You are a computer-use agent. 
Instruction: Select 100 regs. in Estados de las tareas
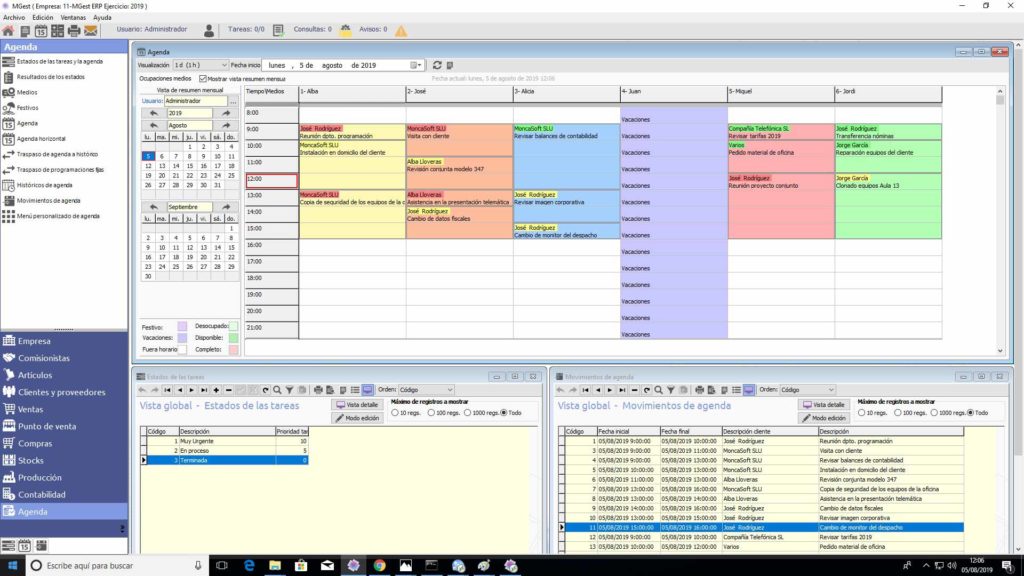tap(431, 413)
